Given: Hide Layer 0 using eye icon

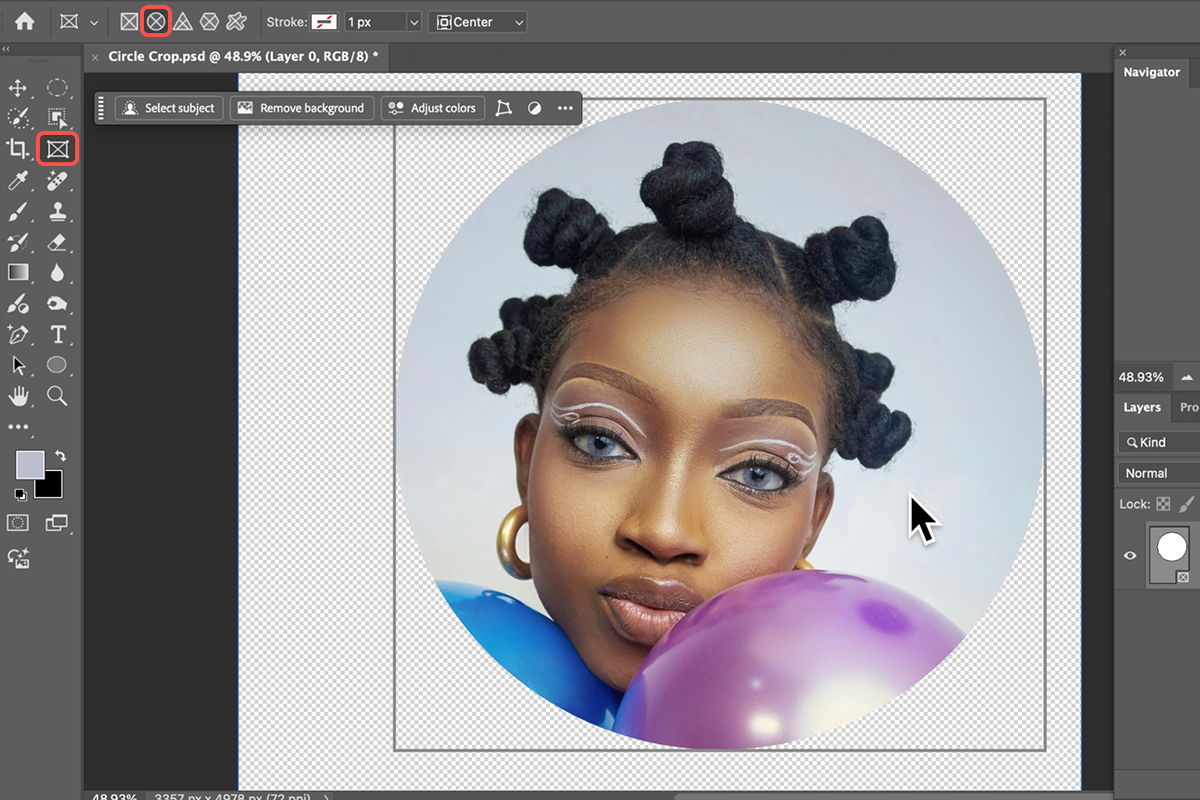Looking at the screenshot, I should tap(1130, 555).
